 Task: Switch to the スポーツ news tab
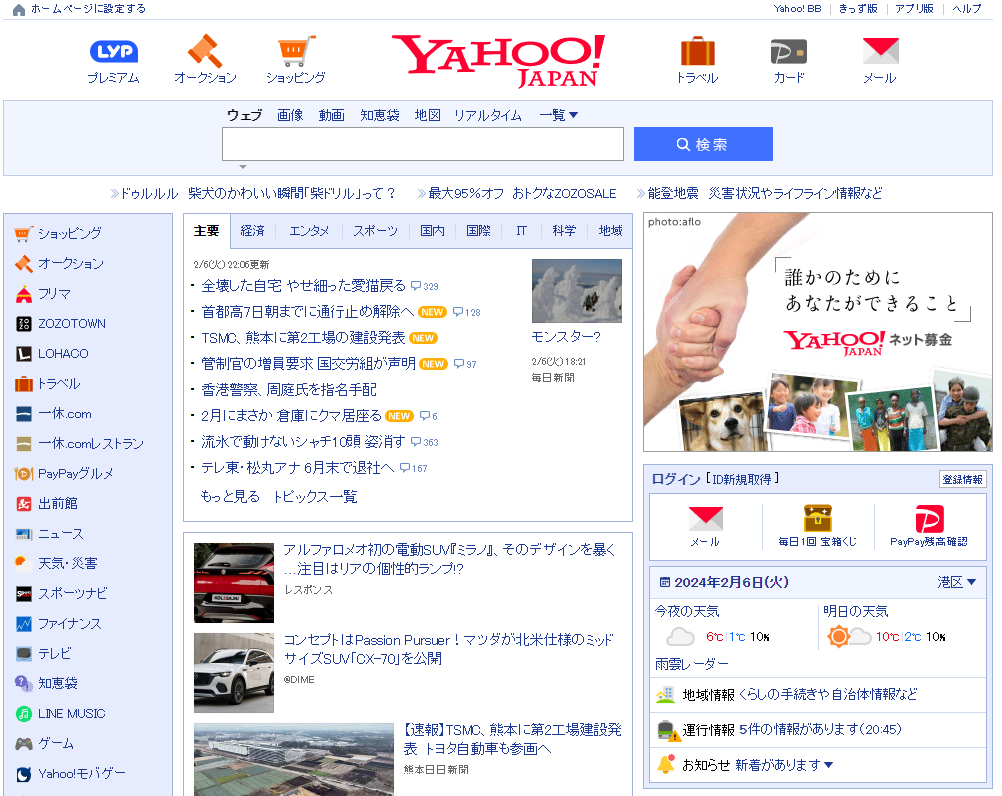[376, 231]
